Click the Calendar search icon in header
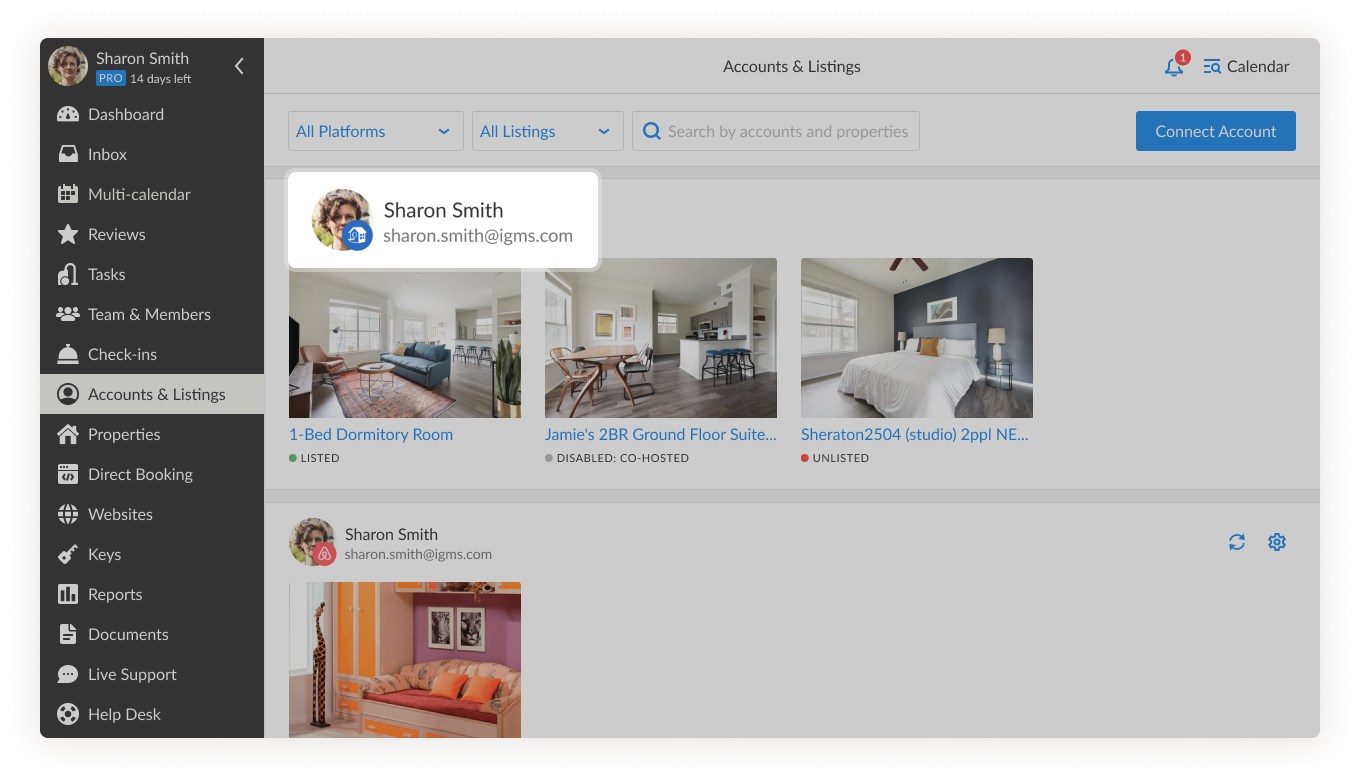 1212,67
